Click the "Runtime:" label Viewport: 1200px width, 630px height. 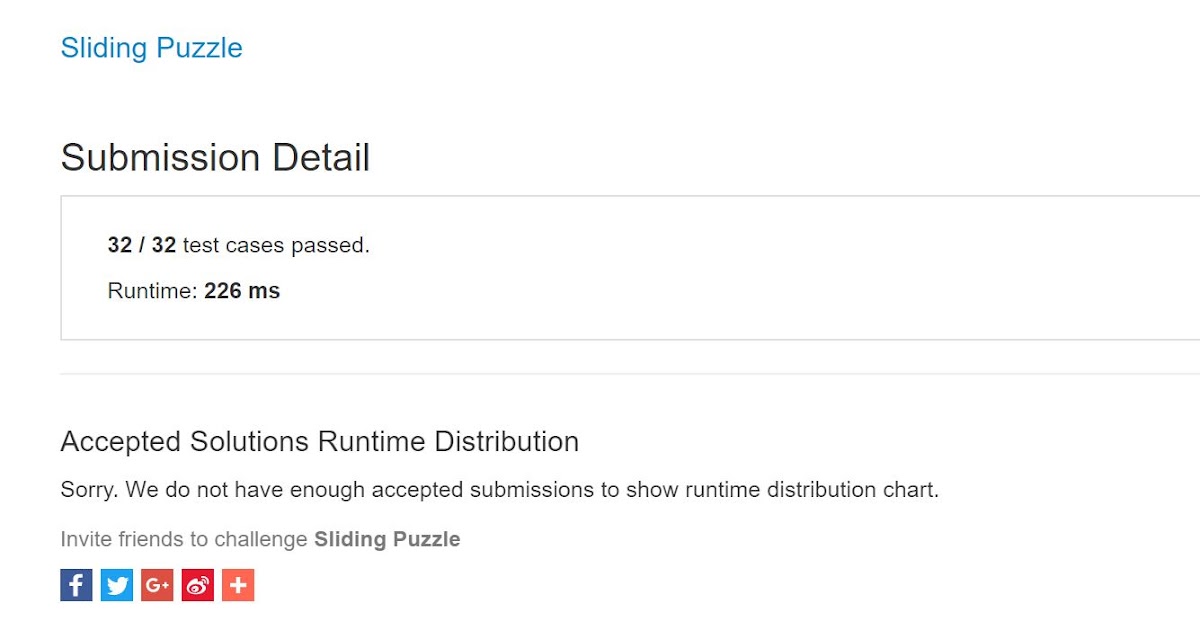(153, 291)
